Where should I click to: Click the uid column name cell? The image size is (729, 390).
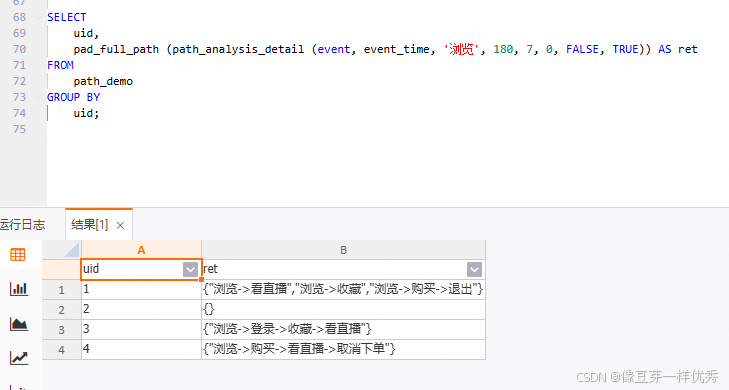(141, 269)
